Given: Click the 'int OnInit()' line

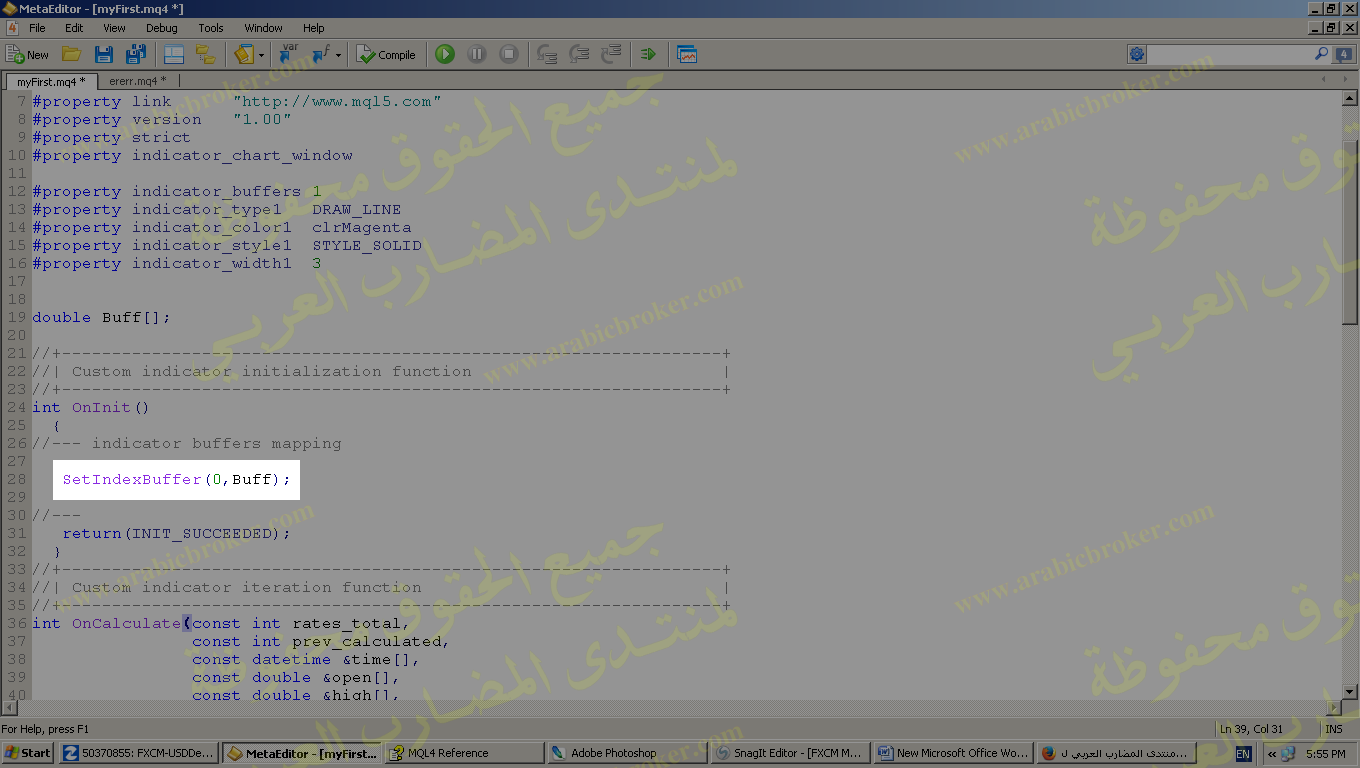Looking at the screenshot, I should tap(90, 407).
